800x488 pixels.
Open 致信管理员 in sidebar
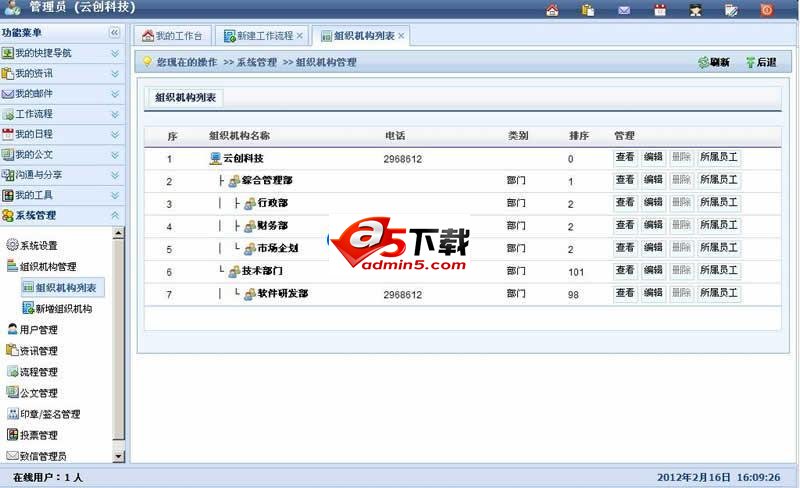coord(36,456)
